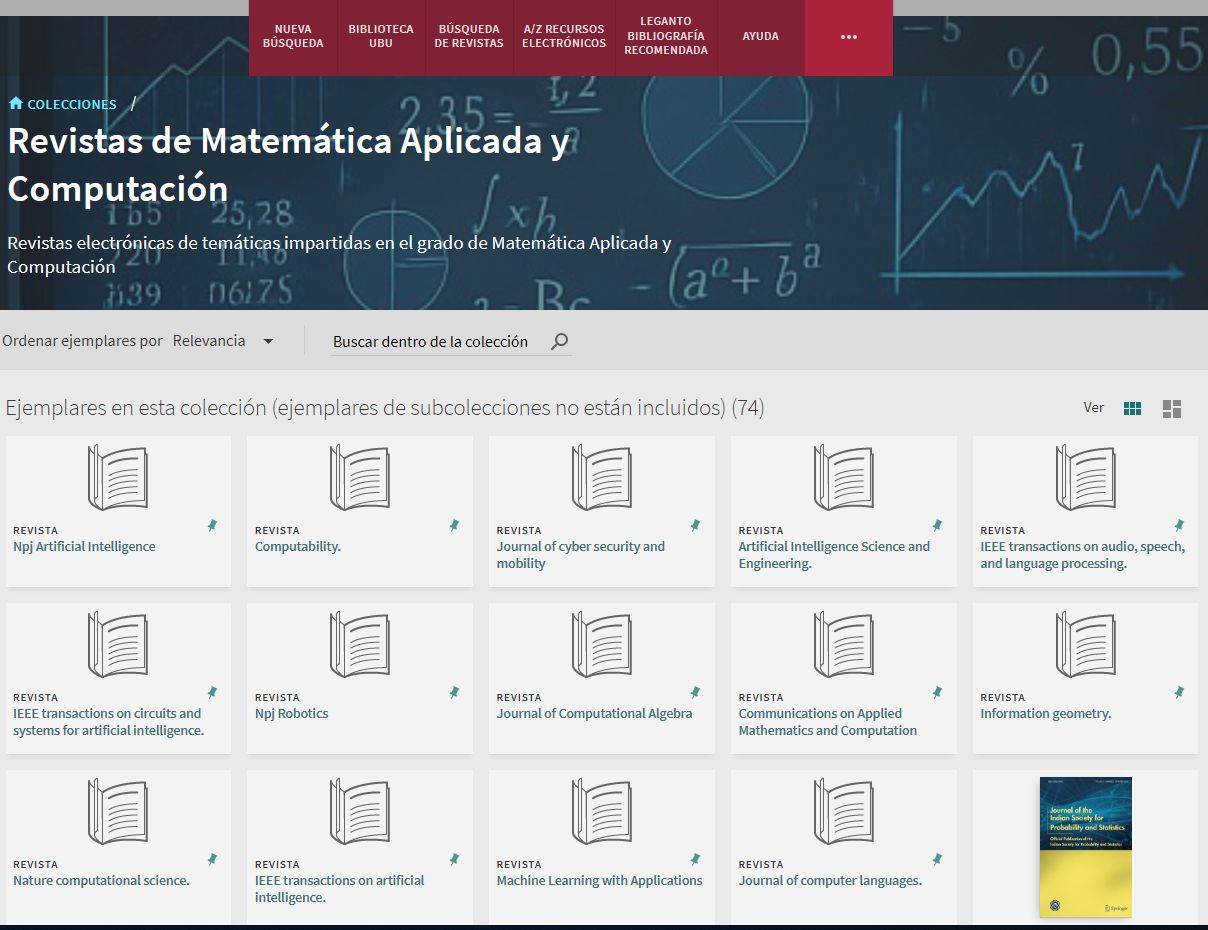Open Nature computational science link
The height and width of the screenshot is (930, 1208).
tap(101, 881)
